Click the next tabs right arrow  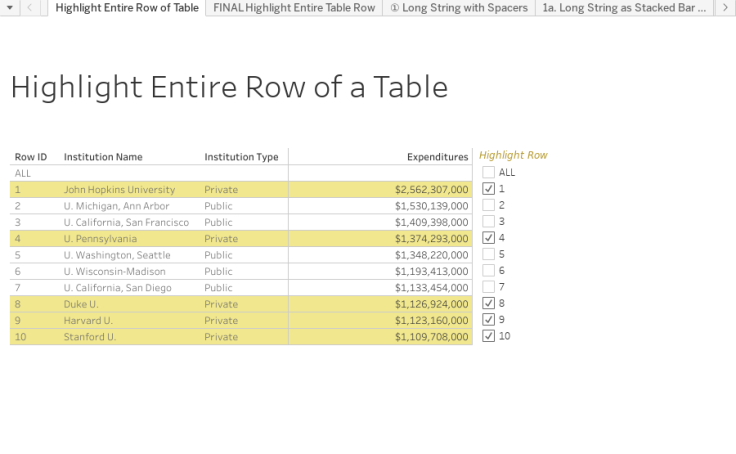(x=725, y=8)
